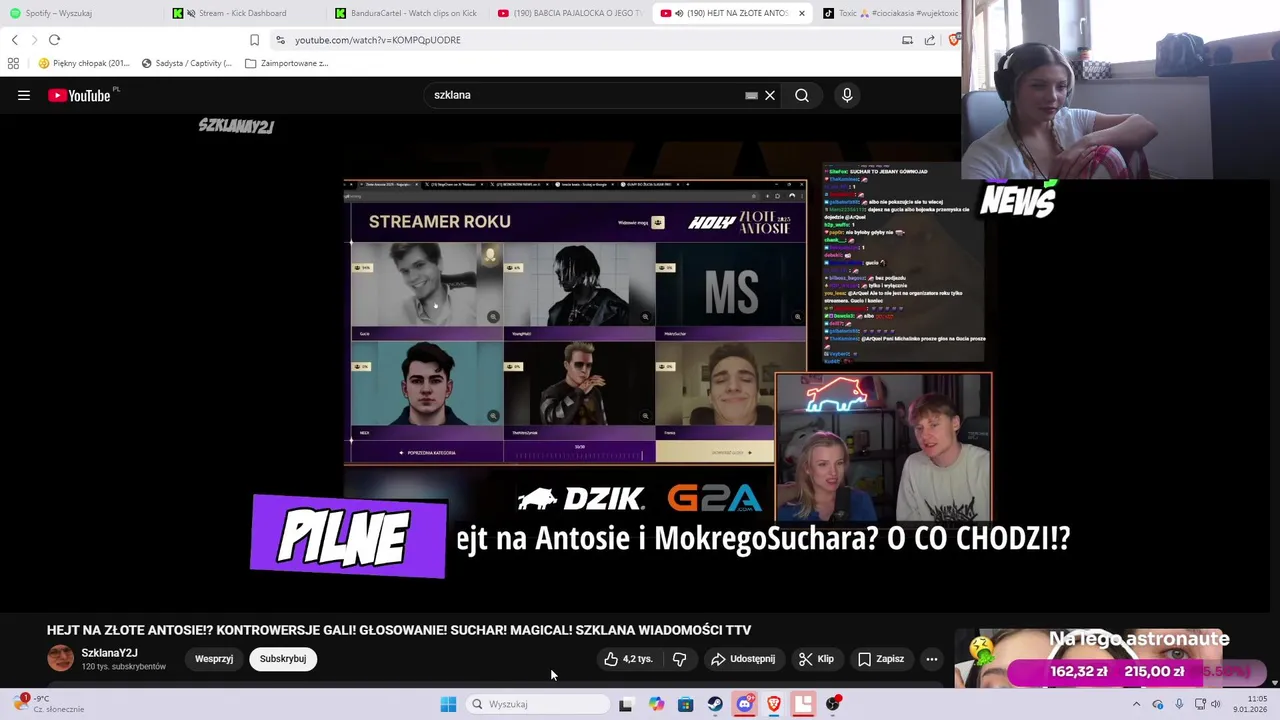This screenshot has width=1280, height=720.
Task: Switch to BABCIA PAJALOCKA YouTube tab
Action: [x=568, y=13]
